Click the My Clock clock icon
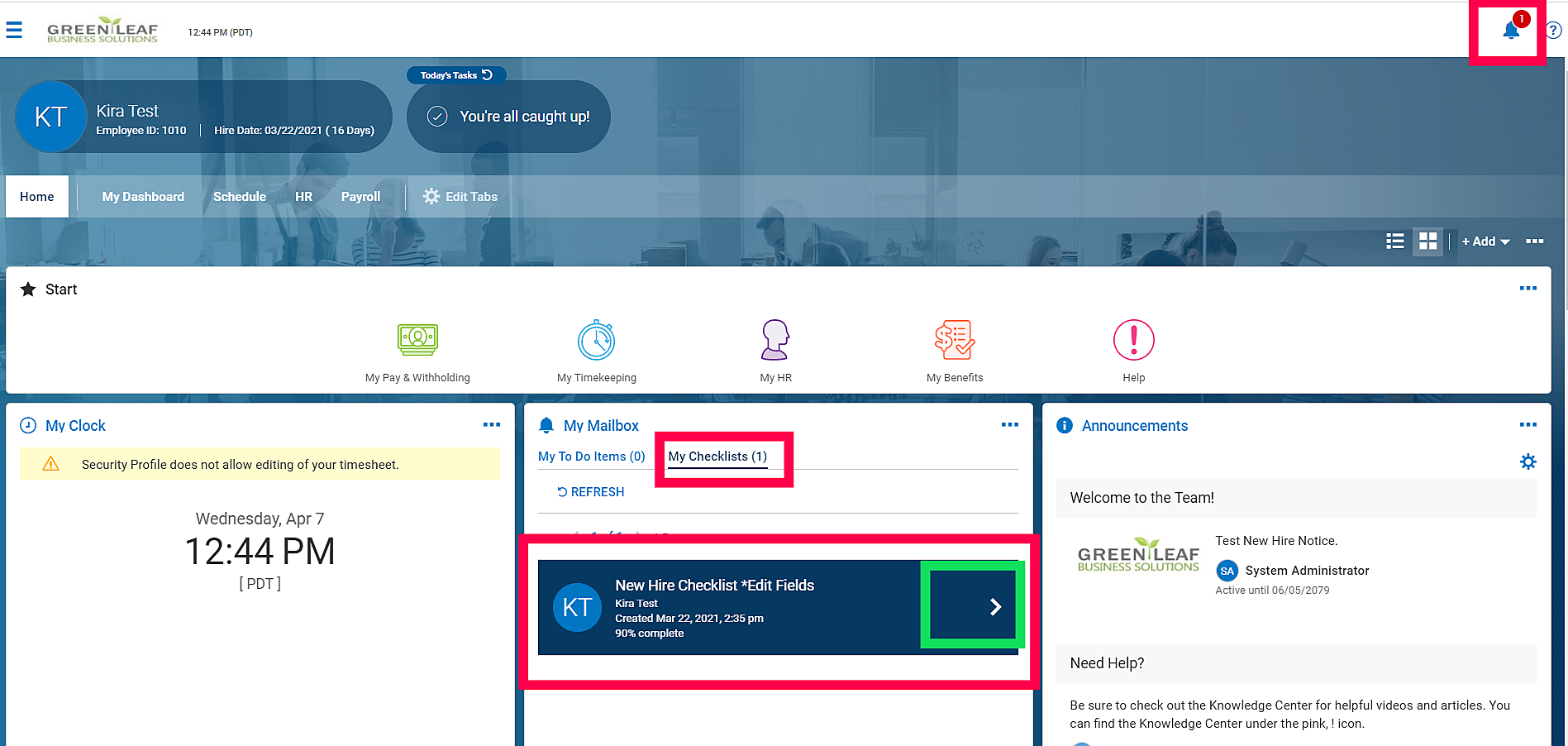 click(28, 426)
